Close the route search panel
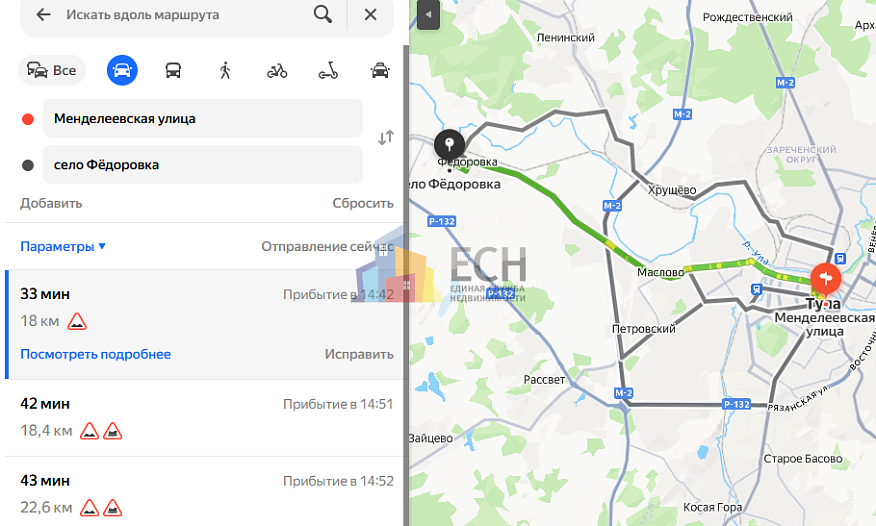The width and height of the screenshot is (876, 526). pos(370,15)
